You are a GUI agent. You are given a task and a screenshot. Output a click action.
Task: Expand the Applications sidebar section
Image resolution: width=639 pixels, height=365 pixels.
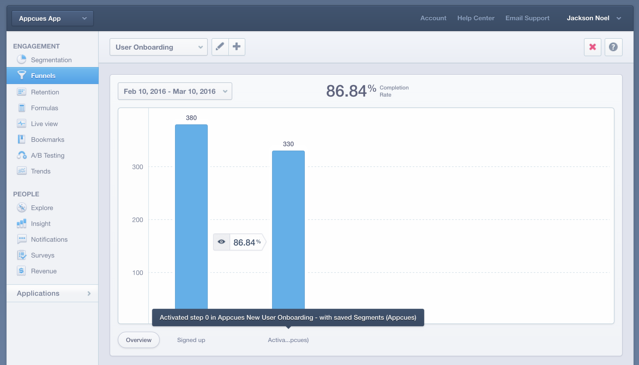point(53,293)
